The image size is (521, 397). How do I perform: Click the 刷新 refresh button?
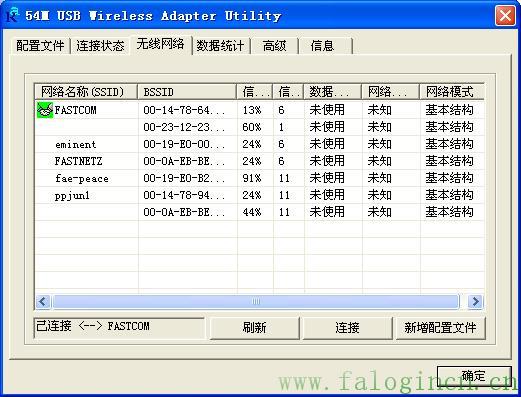pyautogui.click(x=254, y=328)
